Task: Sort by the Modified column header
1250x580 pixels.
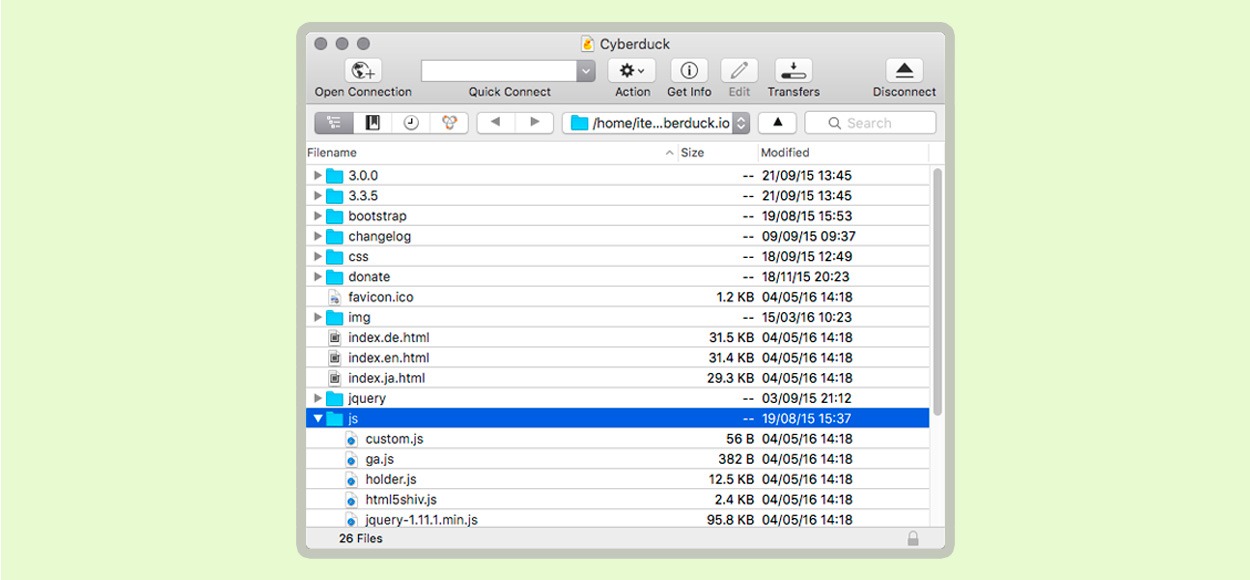Action: point(843,153)
